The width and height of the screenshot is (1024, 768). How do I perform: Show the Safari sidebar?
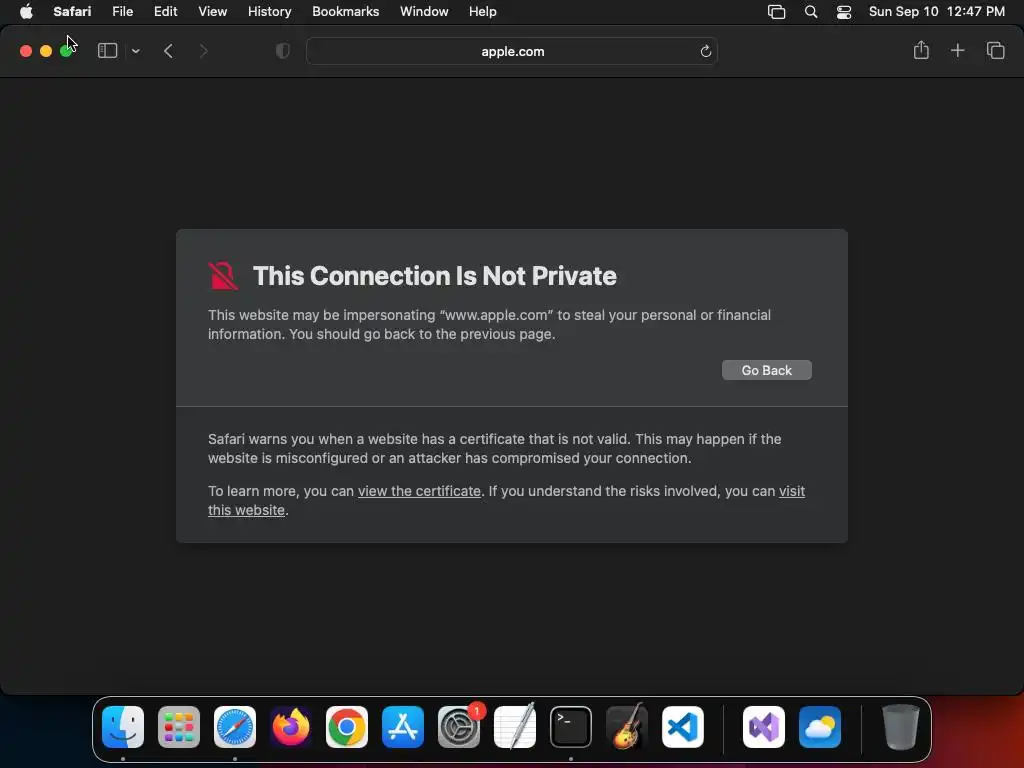tap(107, 51)
